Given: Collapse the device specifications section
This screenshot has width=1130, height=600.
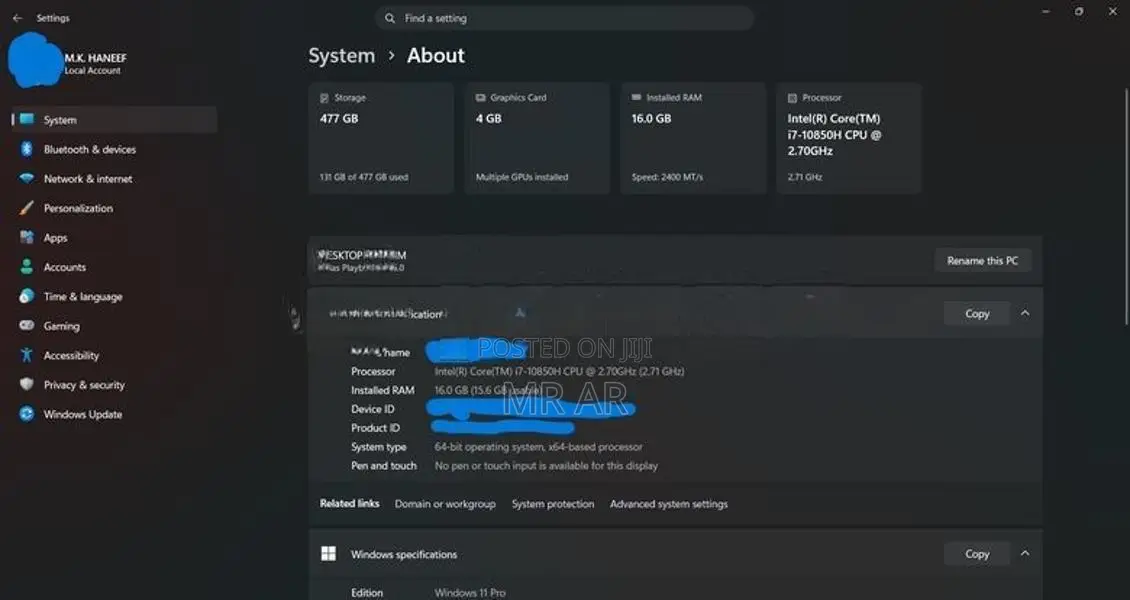Looking at the screenshot, I should point(1025,313).
